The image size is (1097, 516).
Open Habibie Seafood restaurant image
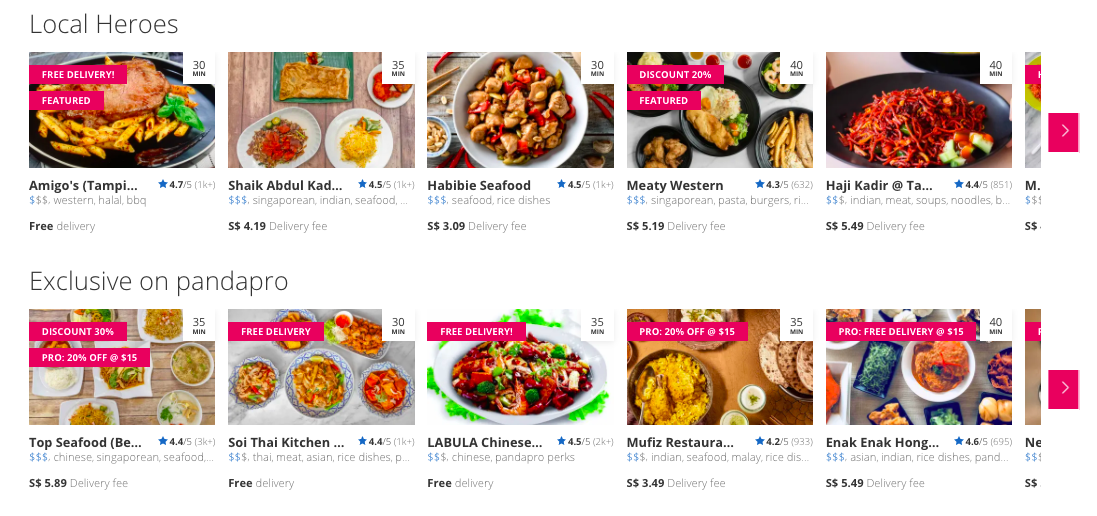coord(520,110)
